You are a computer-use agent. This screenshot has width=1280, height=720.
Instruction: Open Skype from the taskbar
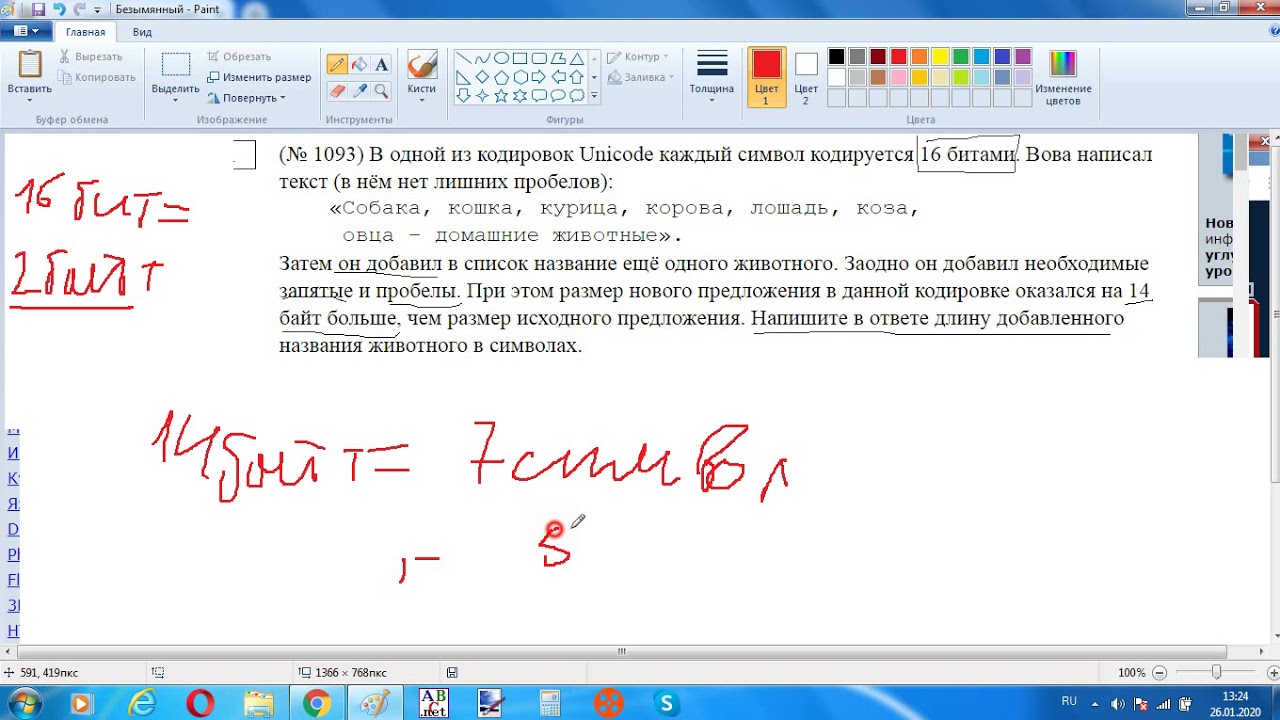[x=667, y=703]
